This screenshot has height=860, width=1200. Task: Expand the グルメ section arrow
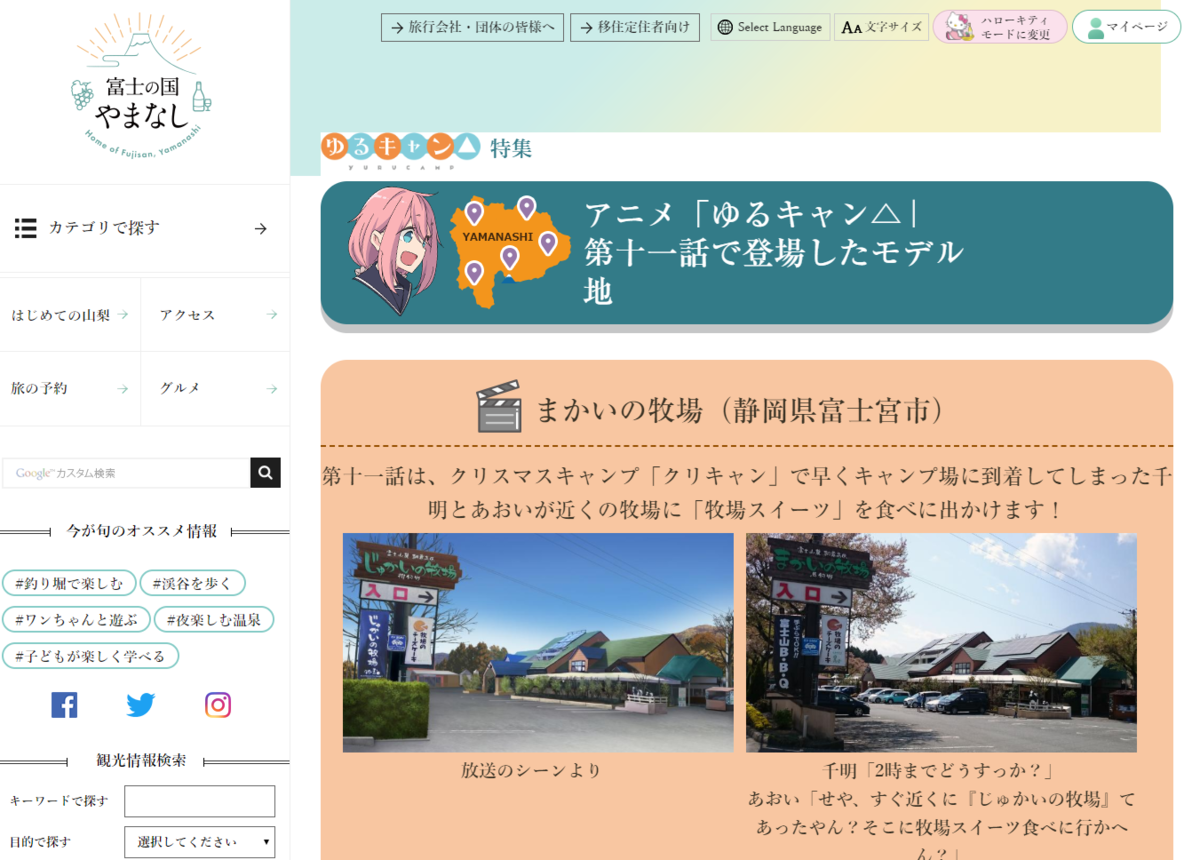(271, 388)
